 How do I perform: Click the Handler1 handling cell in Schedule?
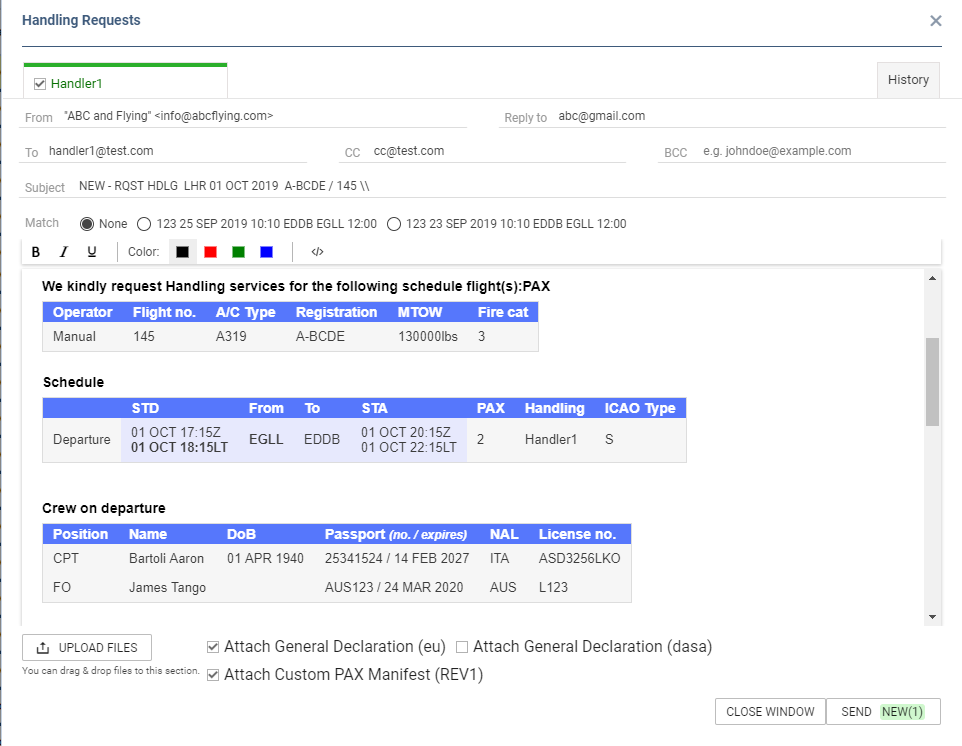550,439
